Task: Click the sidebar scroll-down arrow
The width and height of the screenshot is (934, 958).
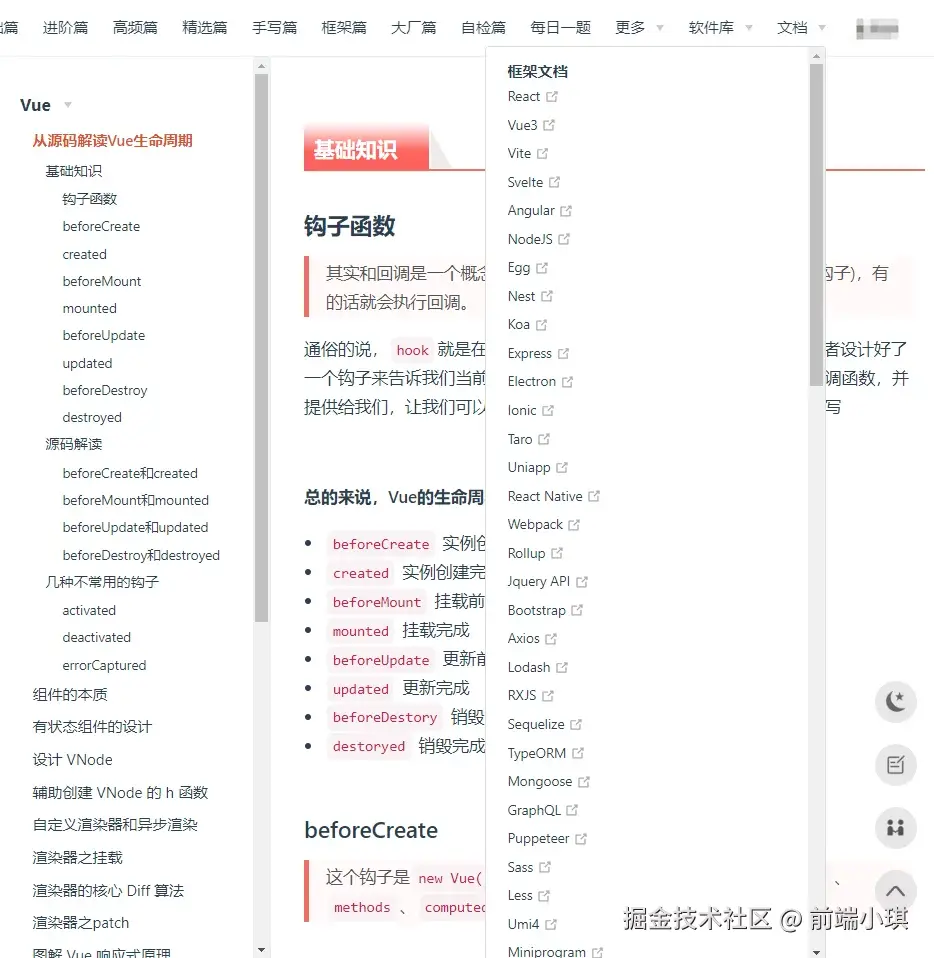Action: point(261,950)
